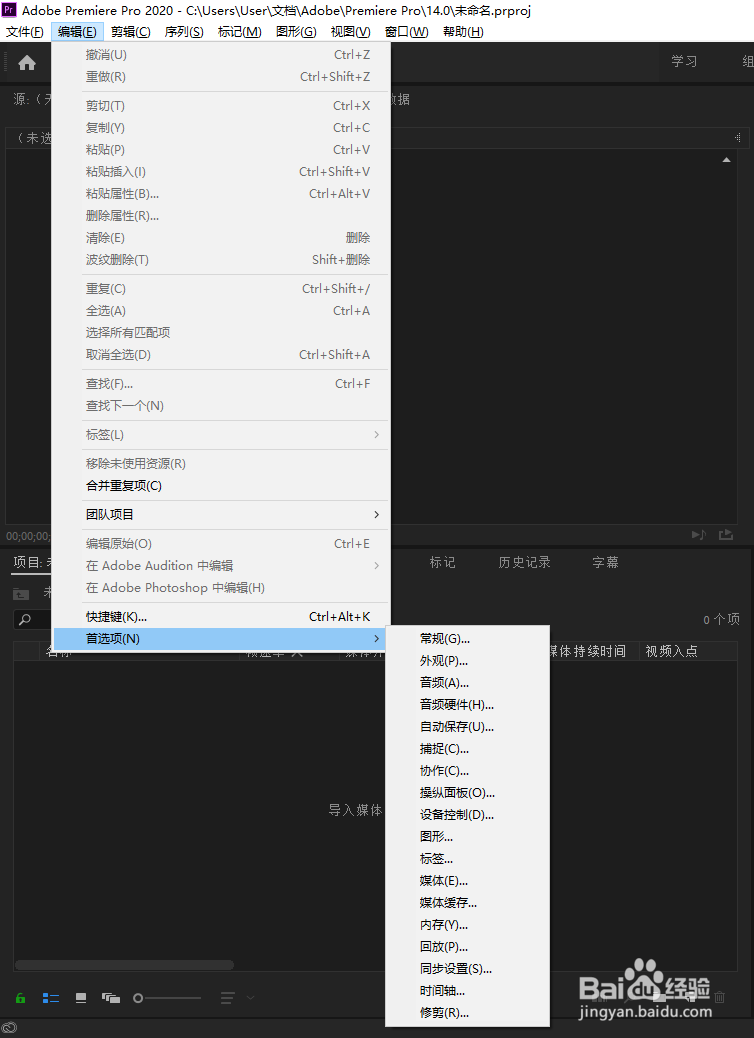Click the project panel horizontal scrollbar
This screenshot has width=754, height=1038.
click(x=124, y=965)
